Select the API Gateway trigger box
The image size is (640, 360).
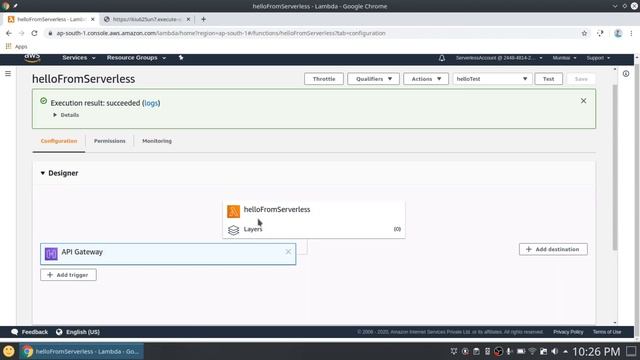168,254
